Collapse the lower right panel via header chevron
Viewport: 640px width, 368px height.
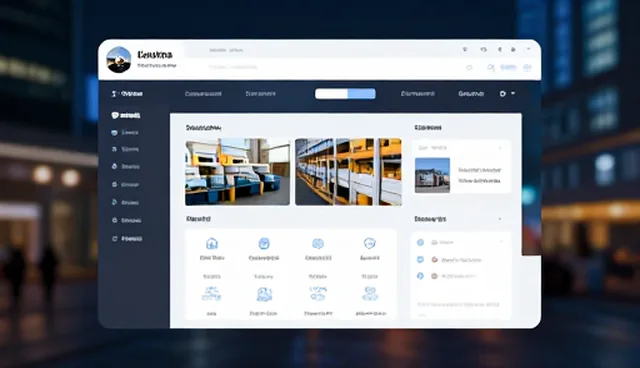point(500,219)
